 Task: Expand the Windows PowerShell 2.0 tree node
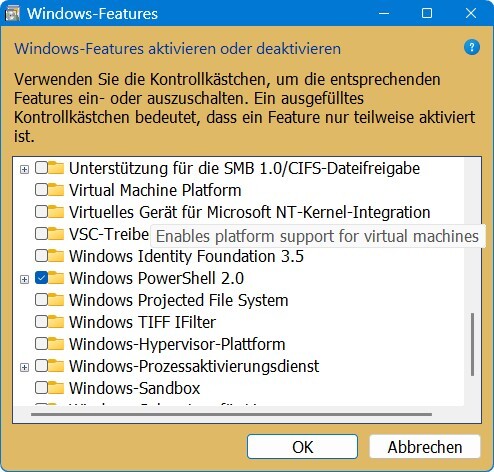(x=24, y=279)
